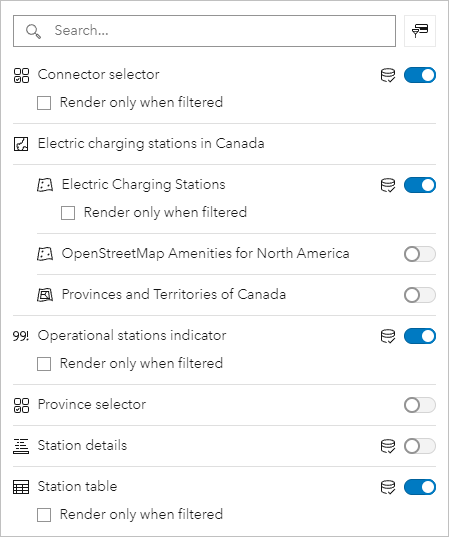Enable Provinces and Territories of Canada toggle

tap(420, 295)
